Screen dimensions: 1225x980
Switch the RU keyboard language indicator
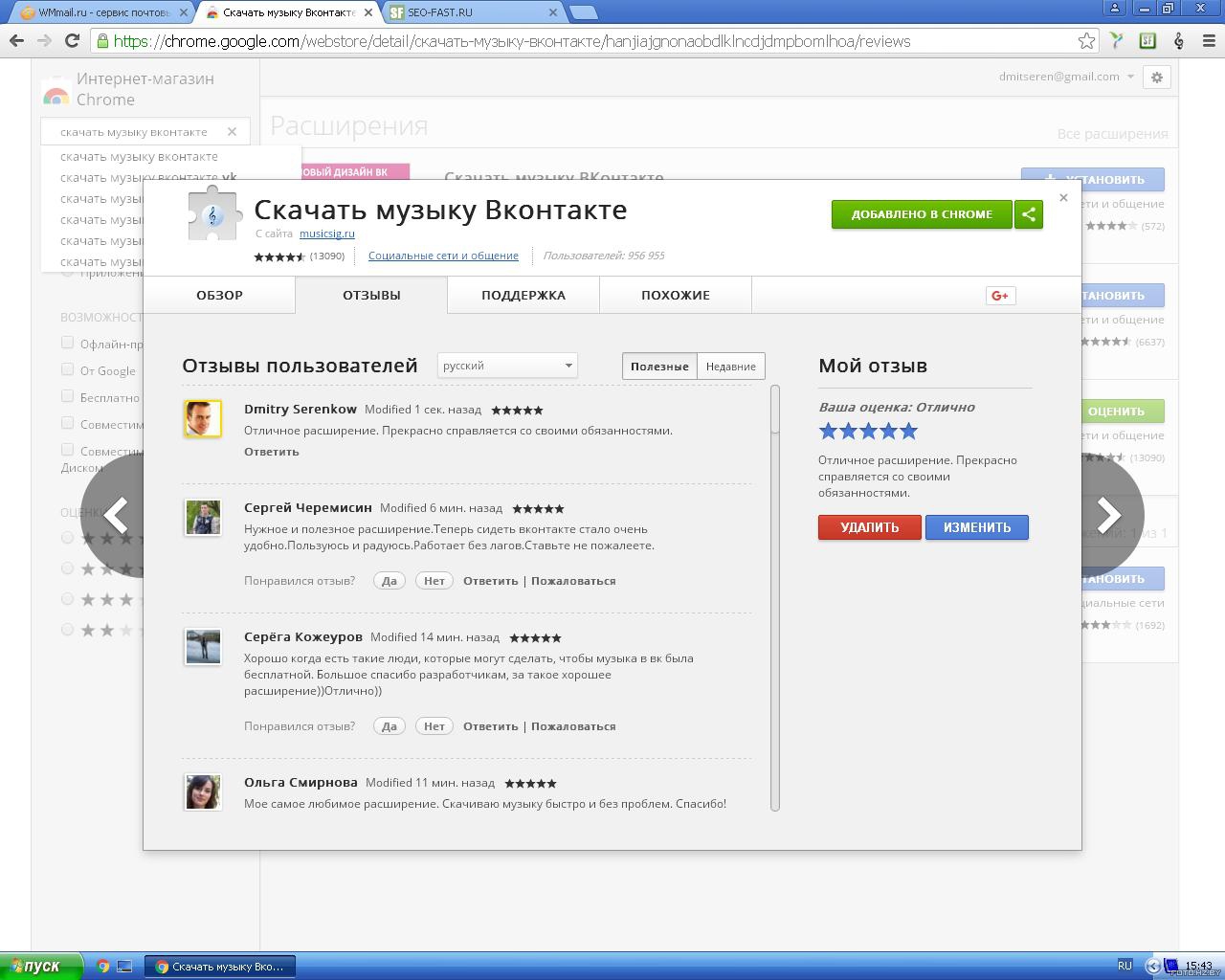coord(1125,966)
